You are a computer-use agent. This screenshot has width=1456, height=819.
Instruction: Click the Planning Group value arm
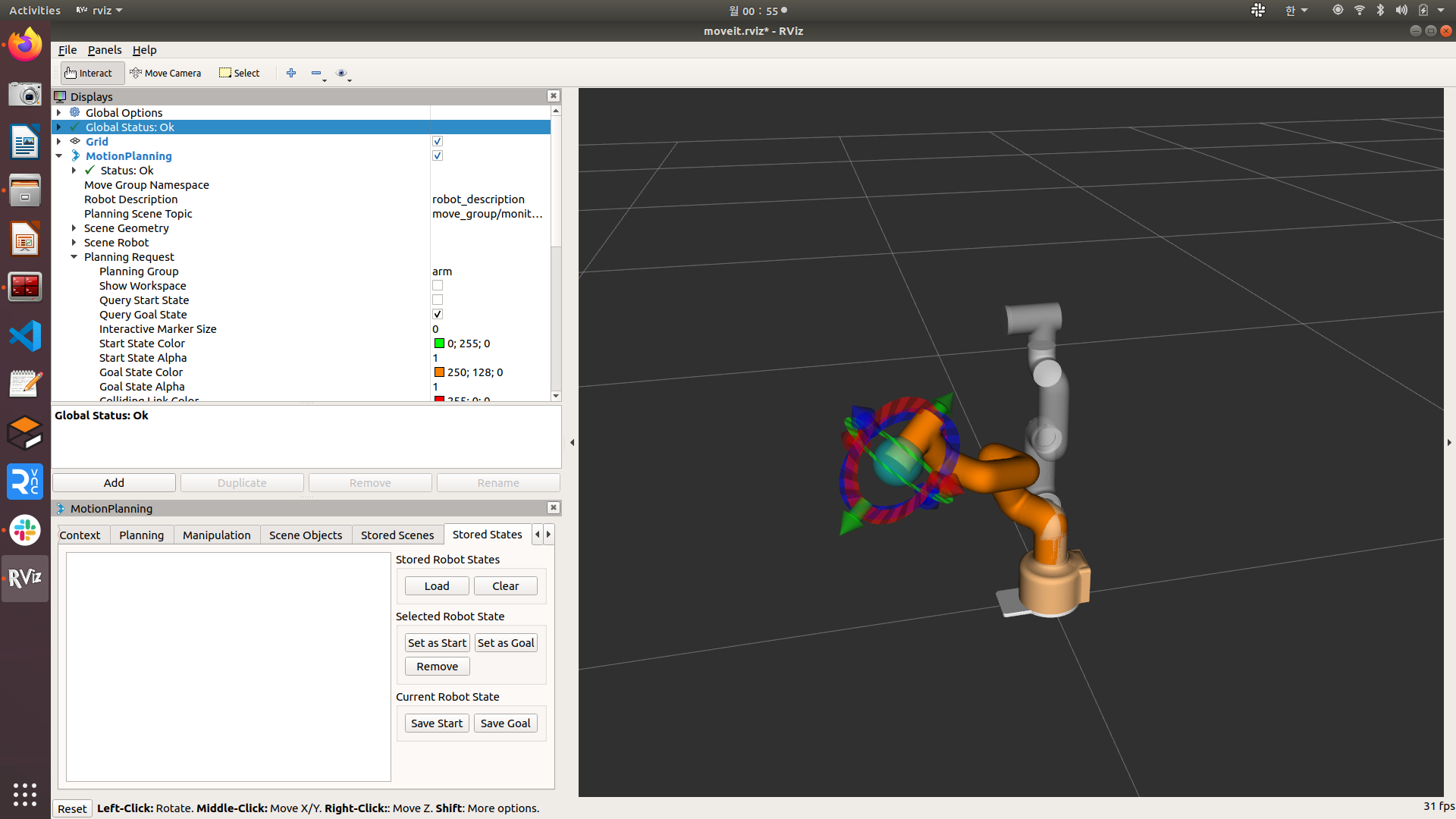point(442,271)
